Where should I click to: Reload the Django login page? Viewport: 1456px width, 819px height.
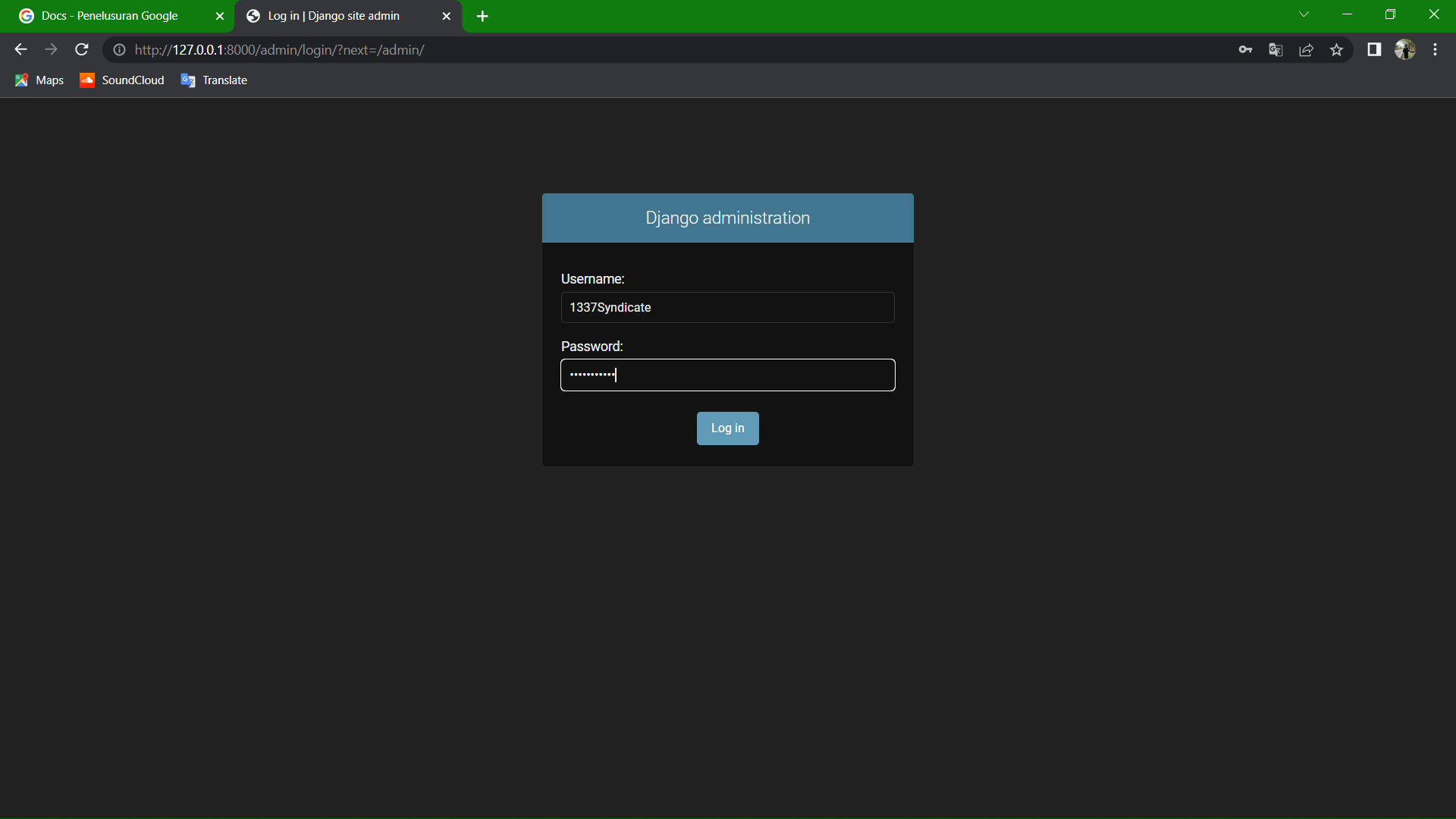[82, 50]
